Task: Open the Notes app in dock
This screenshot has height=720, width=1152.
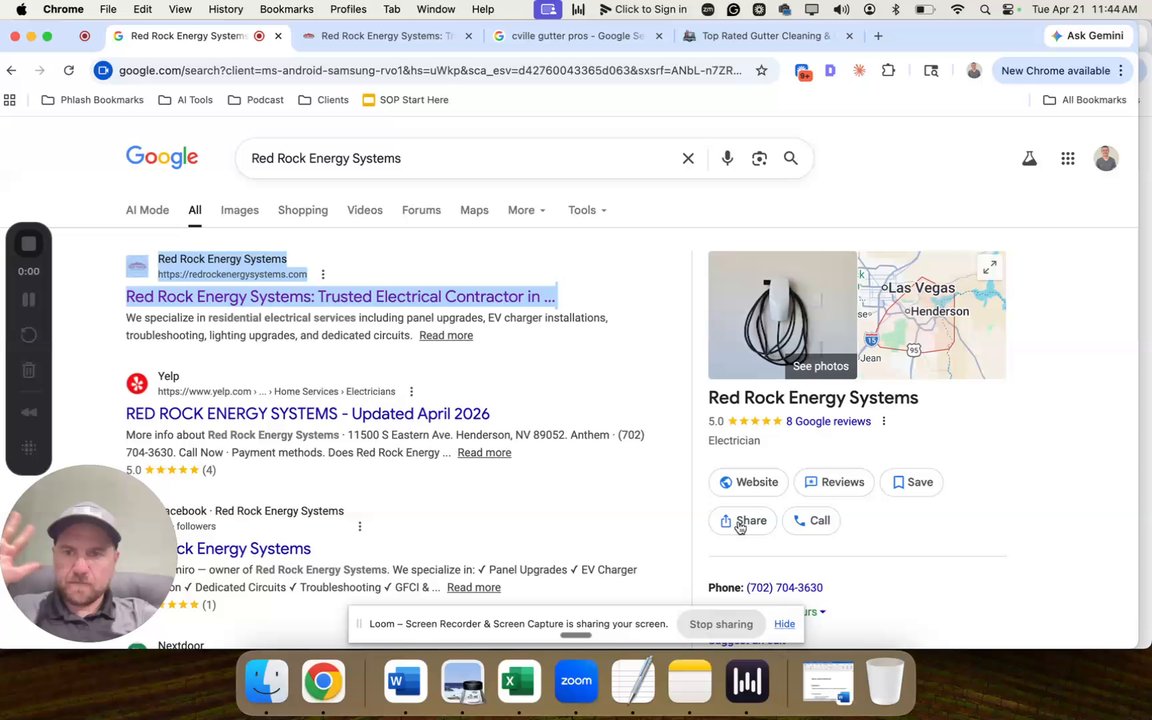Action: pos(690,681)
